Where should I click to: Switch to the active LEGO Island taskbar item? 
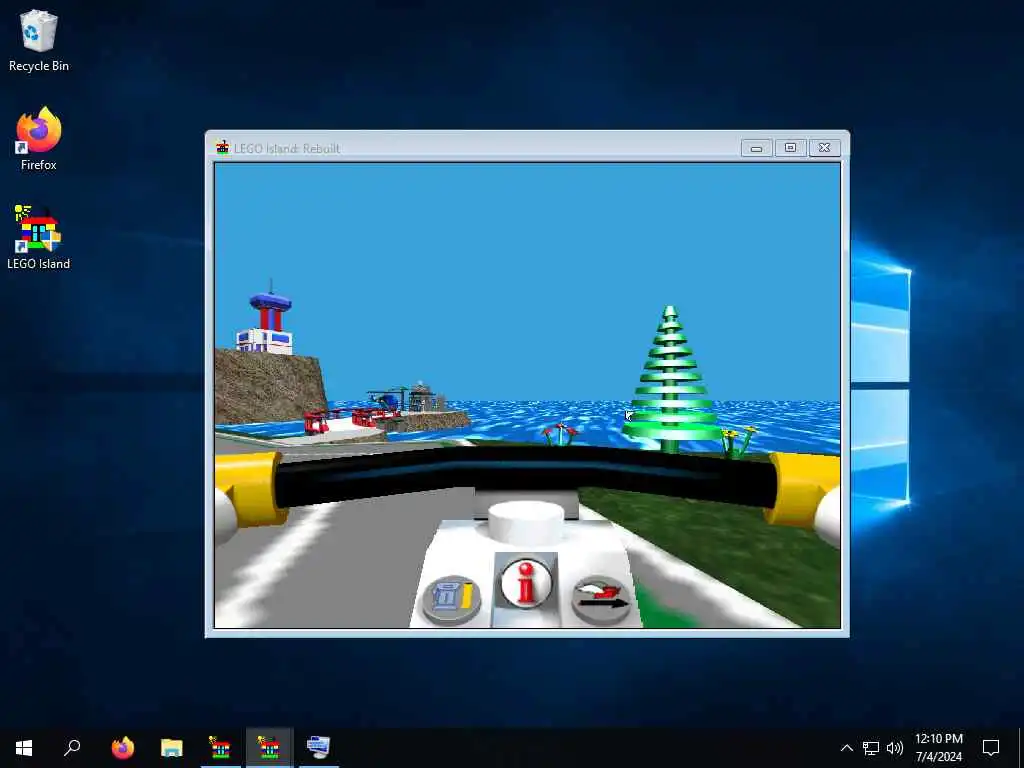269,748
